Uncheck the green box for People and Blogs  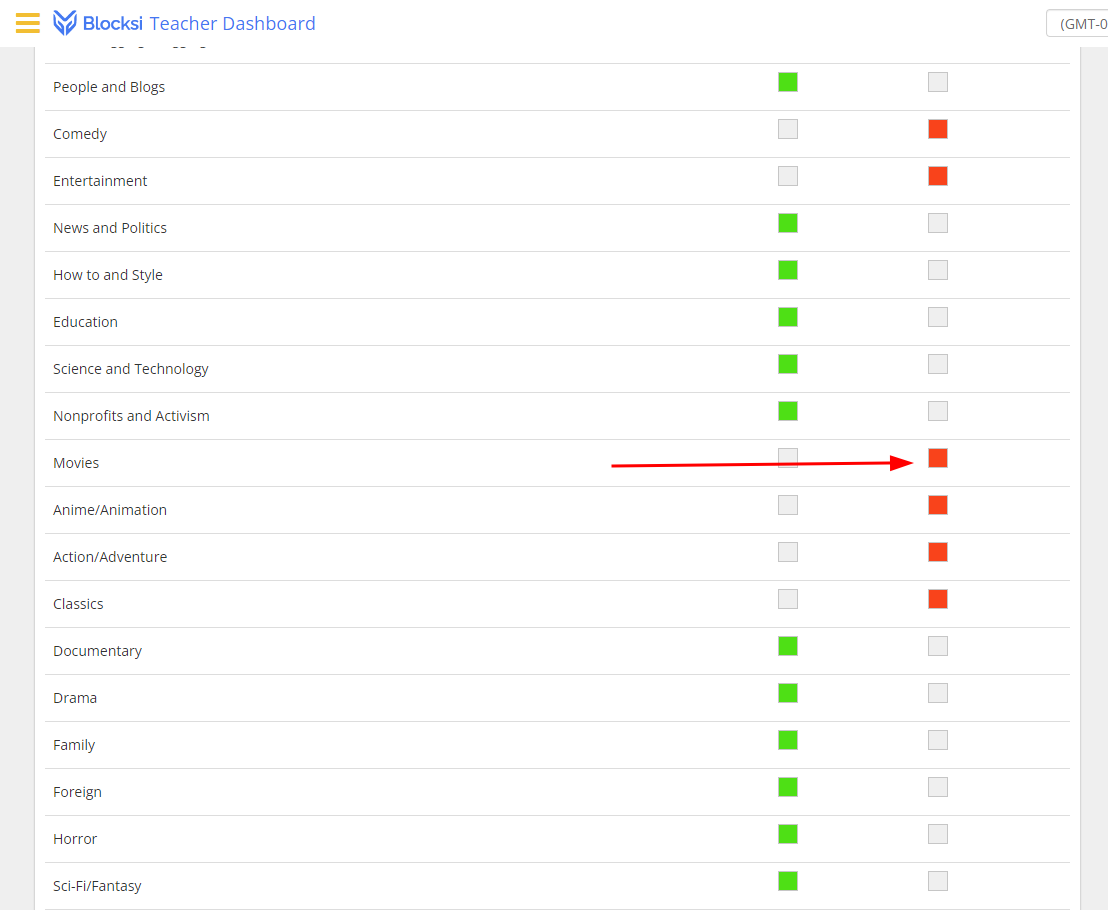point(788,82)
